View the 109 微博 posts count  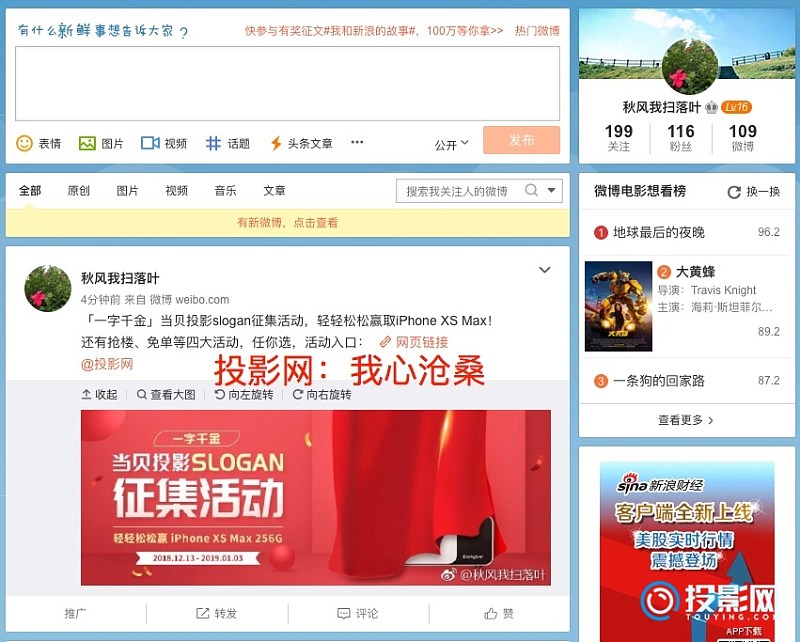pyautogui.click(x=743, y=137)
